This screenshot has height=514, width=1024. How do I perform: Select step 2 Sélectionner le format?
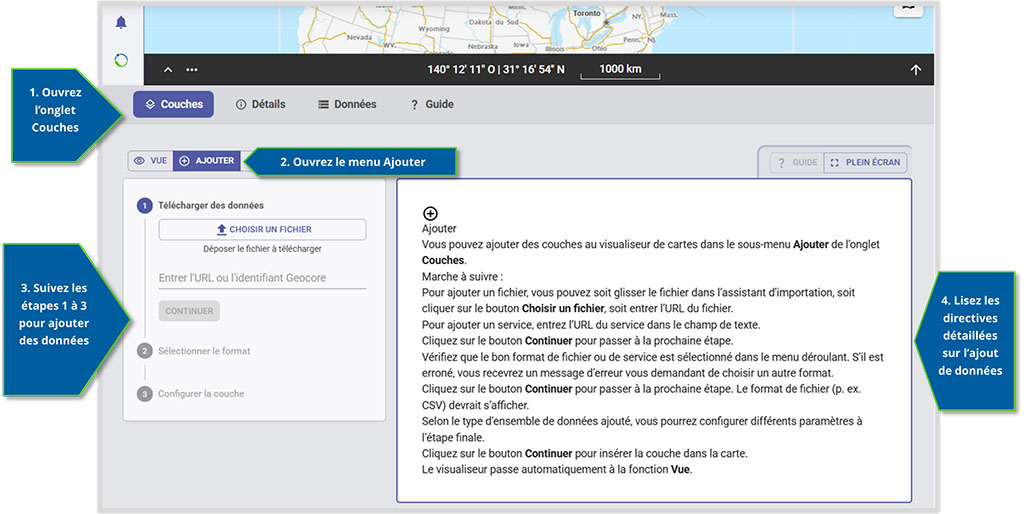tap(194, 351)
